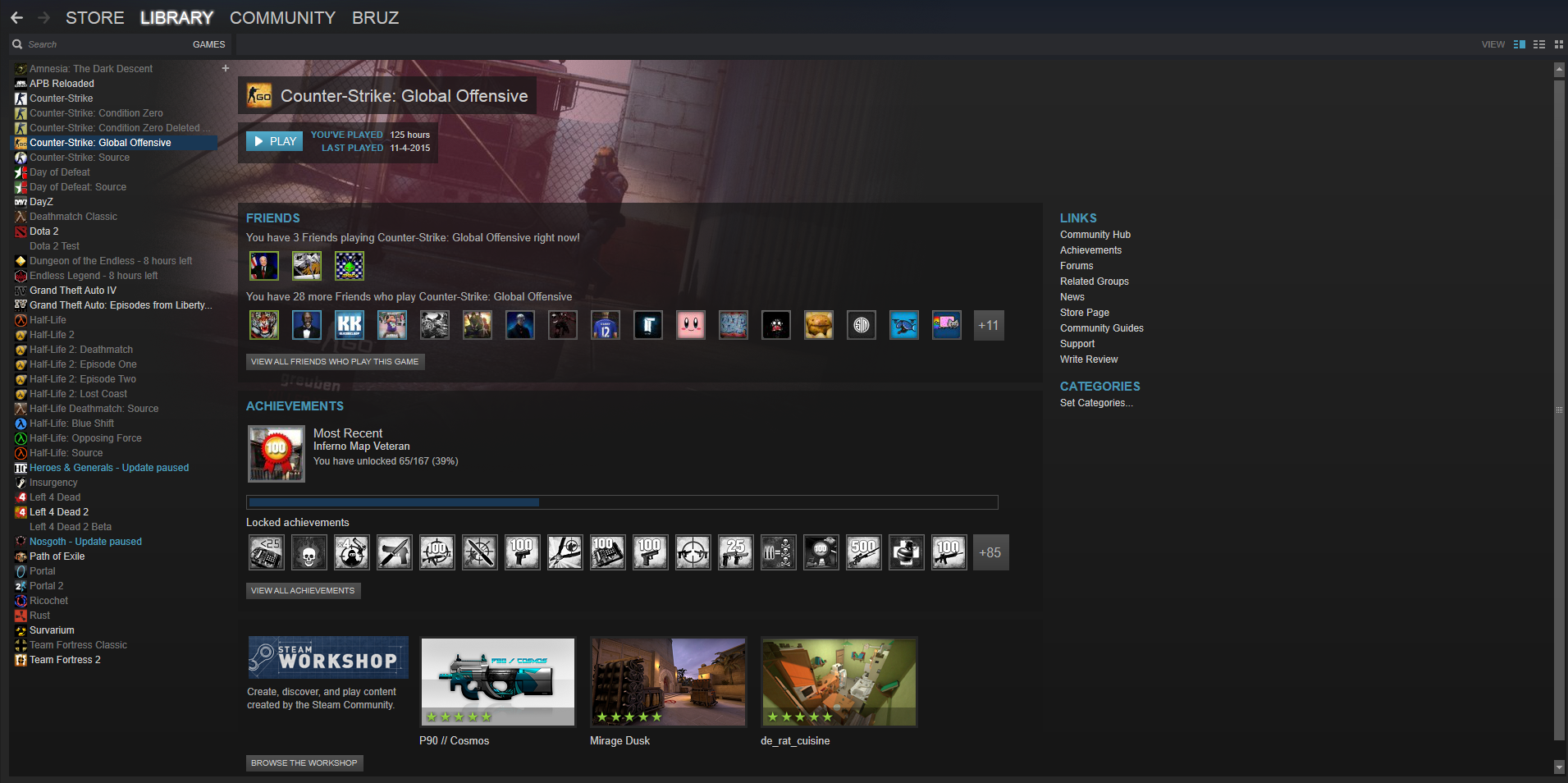The image size is (1568, 783).
Task: Click the Counter-Strike: Global Offensive title icon
Action: pos(259,96)
